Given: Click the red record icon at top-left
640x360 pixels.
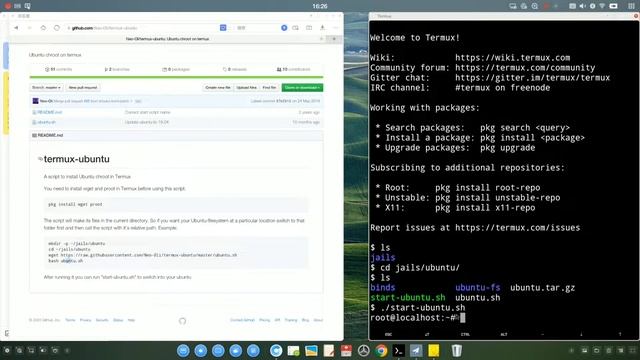Looking at the screenshot, I should click(x=7, y=6).
